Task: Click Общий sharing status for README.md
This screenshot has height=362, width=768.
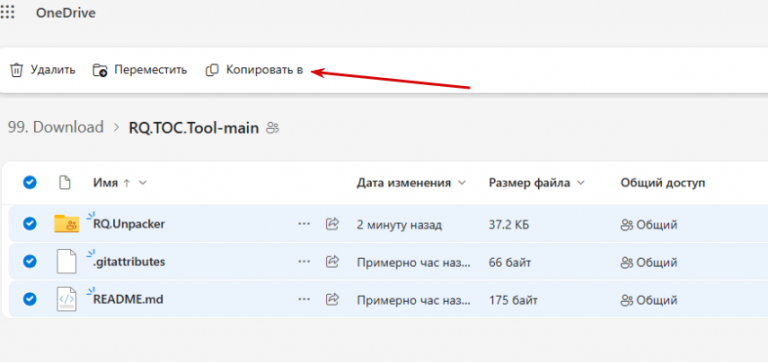Action: (x=649, y=300)
